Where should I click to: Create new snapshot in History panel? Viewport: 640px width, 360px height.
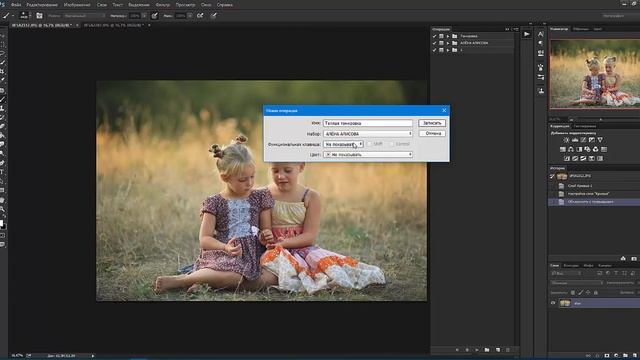click(633, 258)
